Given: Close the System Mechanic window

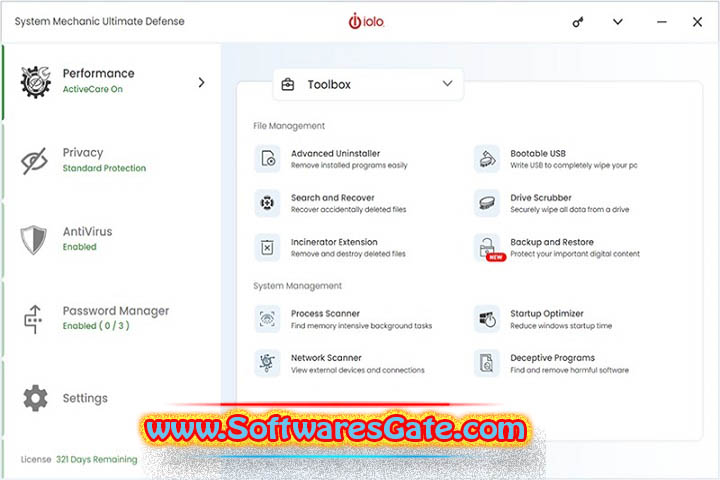Looking at the screenshot, I should [x=697, y=22].
